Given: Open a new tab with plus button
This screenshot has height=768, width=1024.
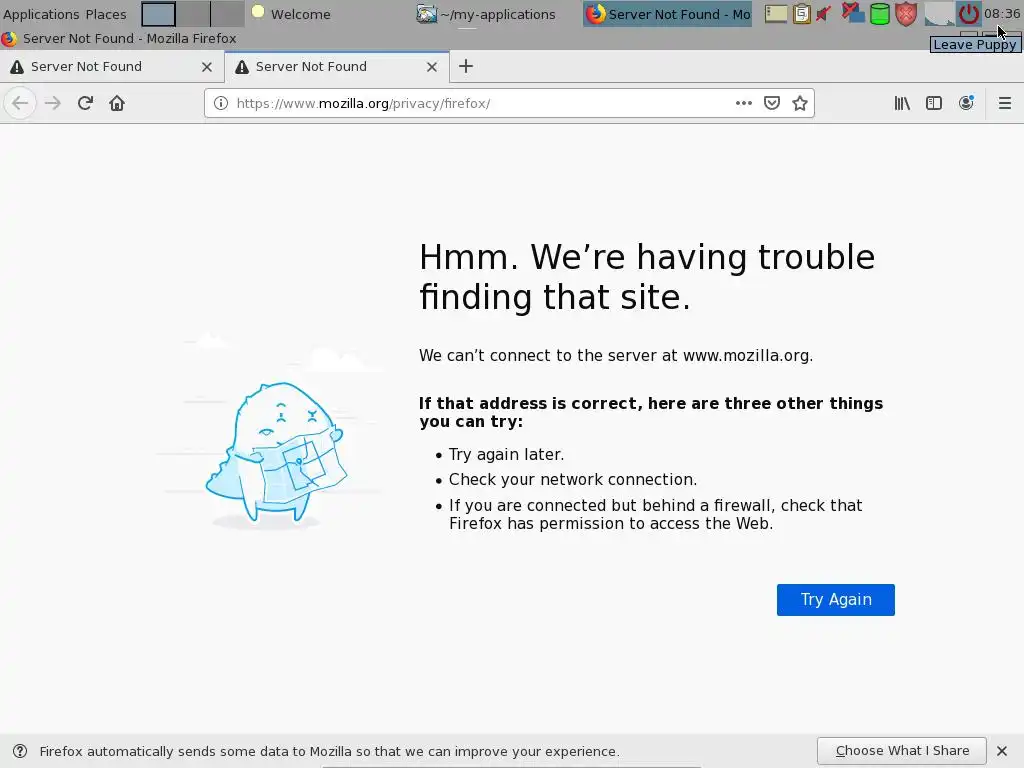Looking at the screenshot, I should click(466, 66).
